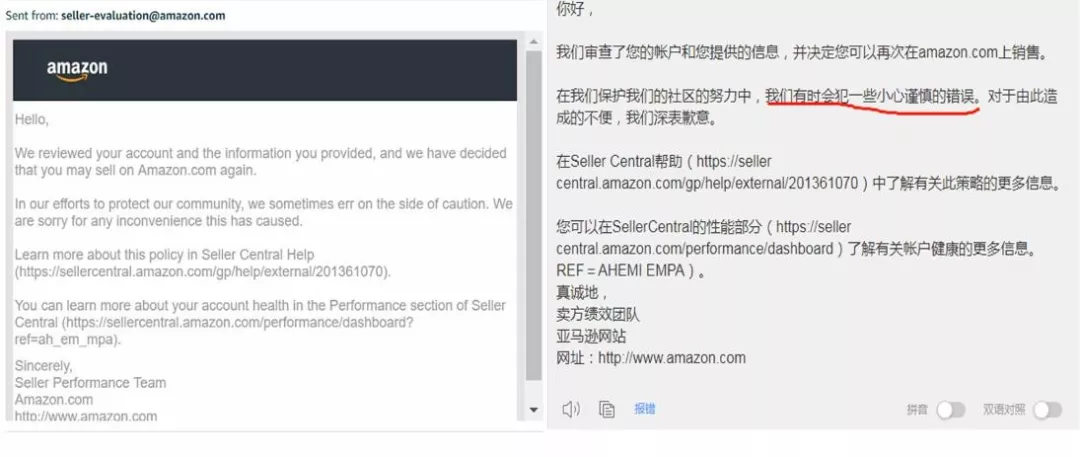Enable the 双语对照 bilingual switch
The image size is (1080, 457).
[x=1046, y=410]
